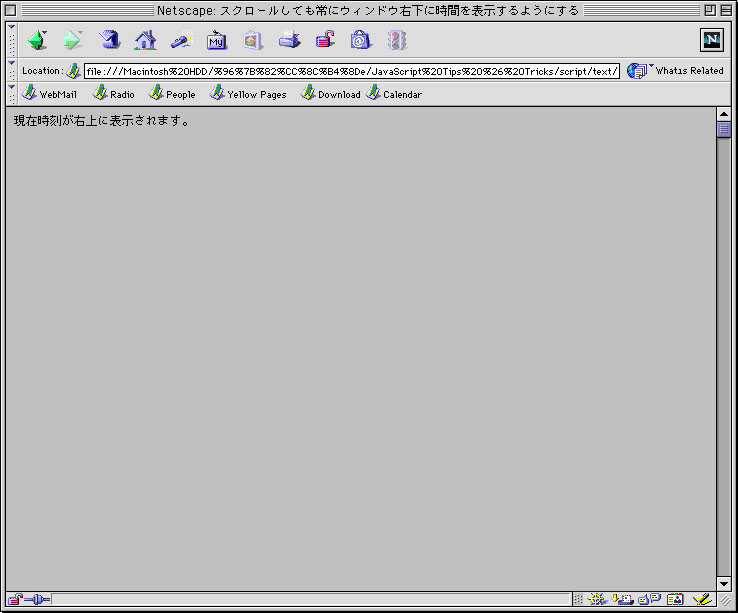The height and width of the screenshot is (613, 738).
Task: Click the component bar drag handle
Action: (578, 599)
